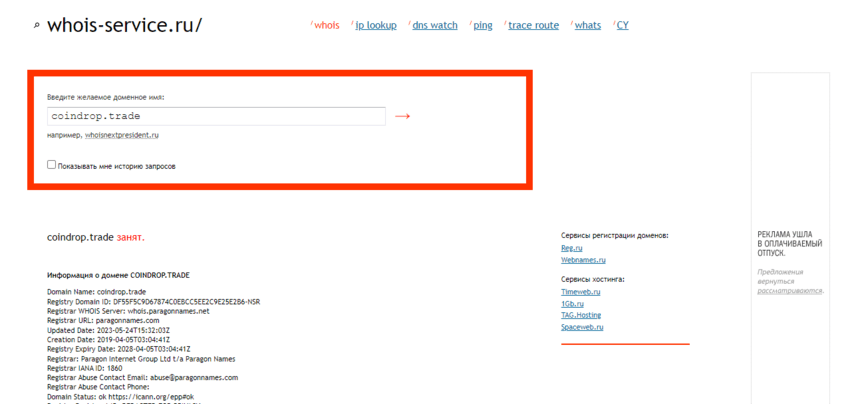Visit the Webnames.ru registrar link
850x404 pixels.
583,260
